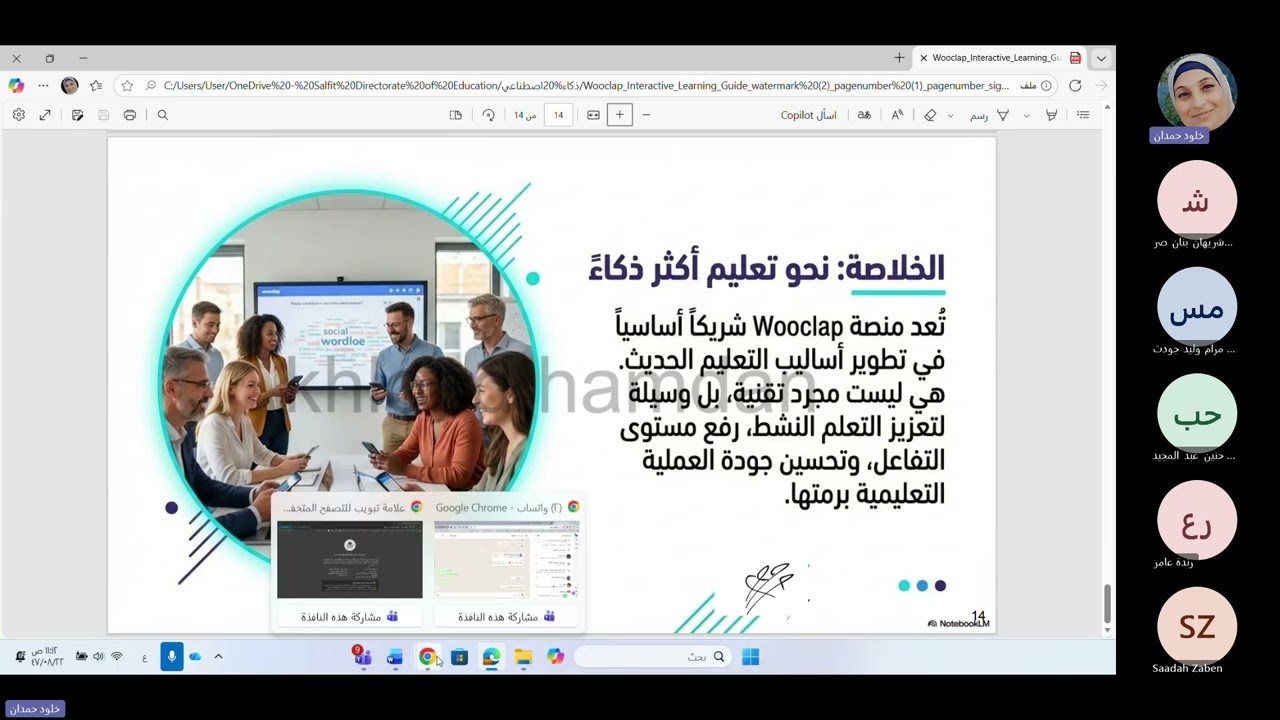Open Windows Start menu
Screen dimensions: 1280x720
click(750, 657)
